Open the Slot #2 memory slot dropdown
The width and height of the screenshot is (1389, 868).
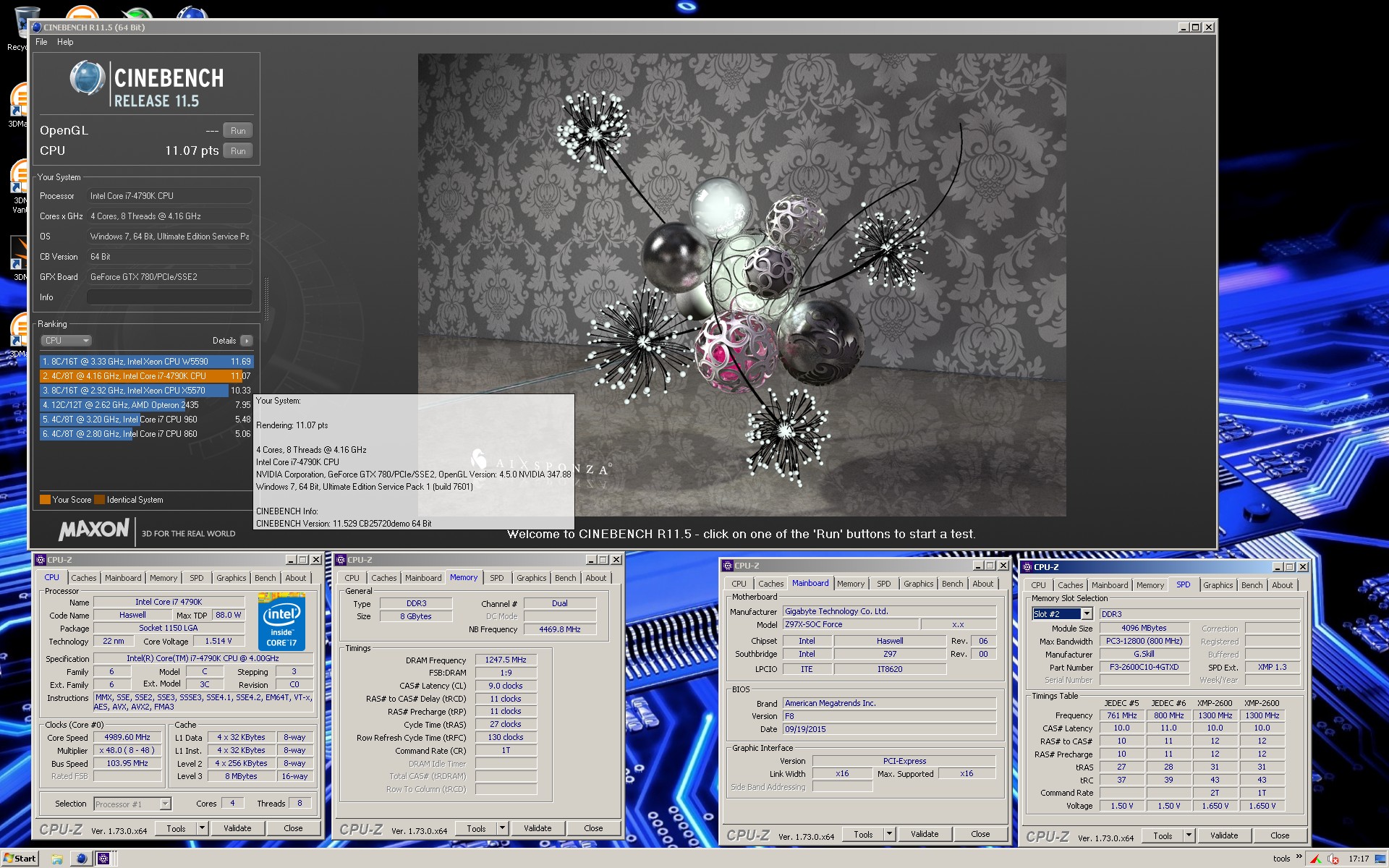point(1087,614)
